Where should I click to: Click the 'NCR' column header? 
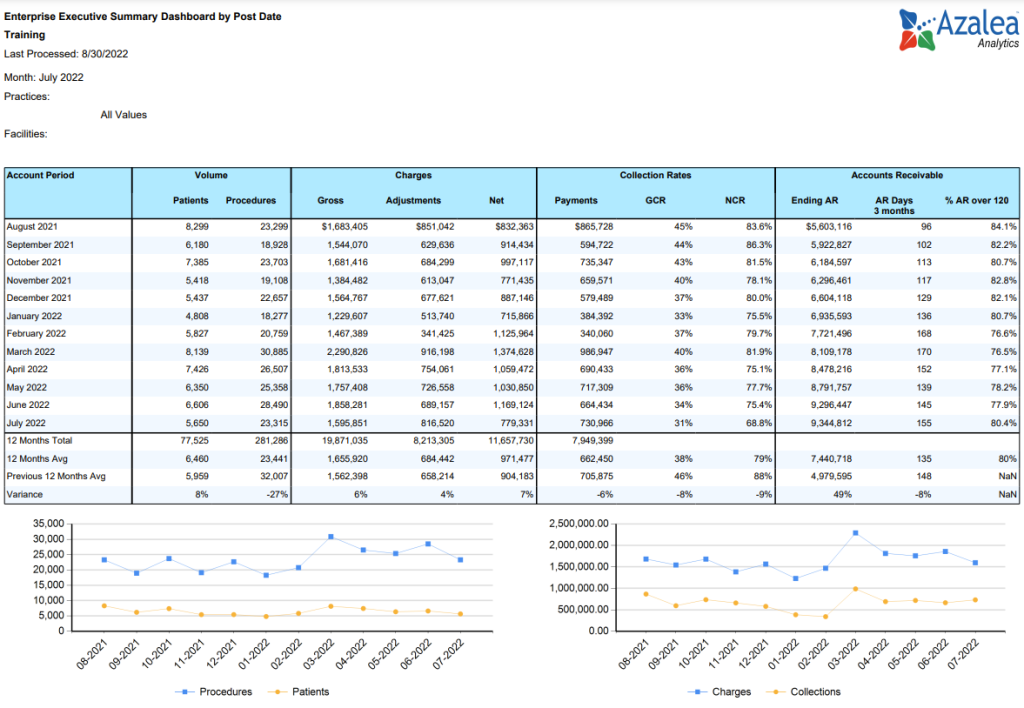click(x=735, y=201)
